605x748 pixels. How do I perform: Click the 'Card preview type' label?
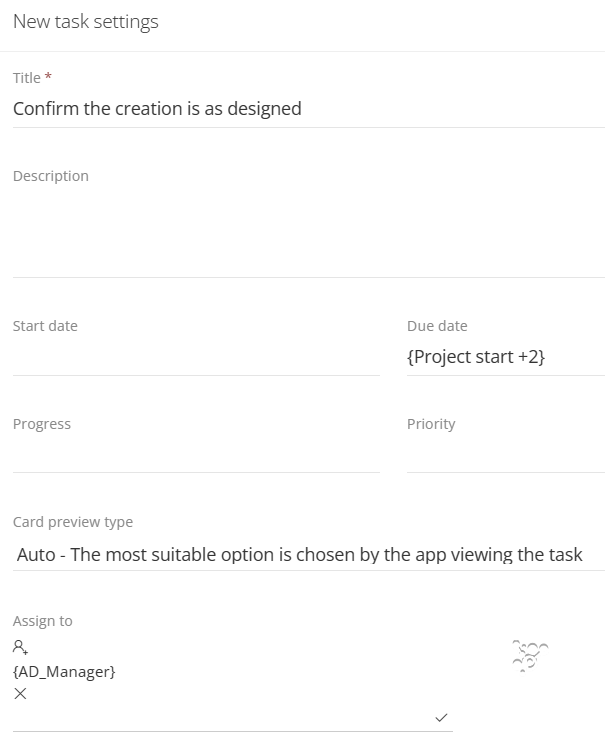click(x=73, y=522)
